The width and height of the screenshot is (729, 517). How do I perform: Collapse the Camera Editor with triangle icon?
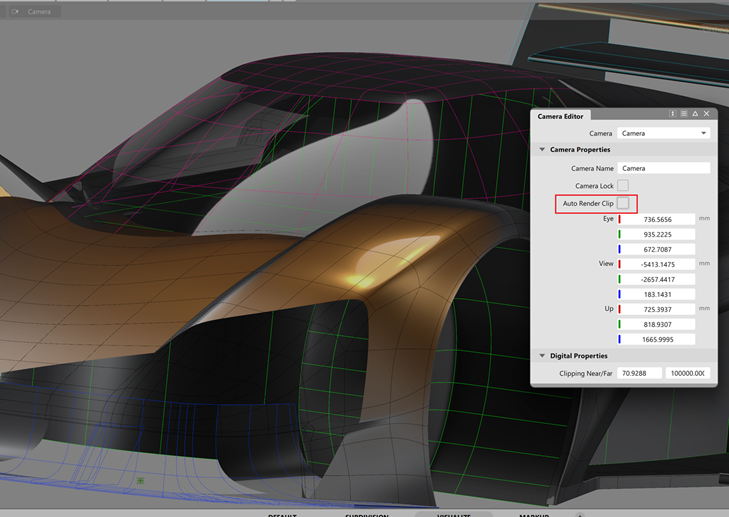[x=695, y=114]
